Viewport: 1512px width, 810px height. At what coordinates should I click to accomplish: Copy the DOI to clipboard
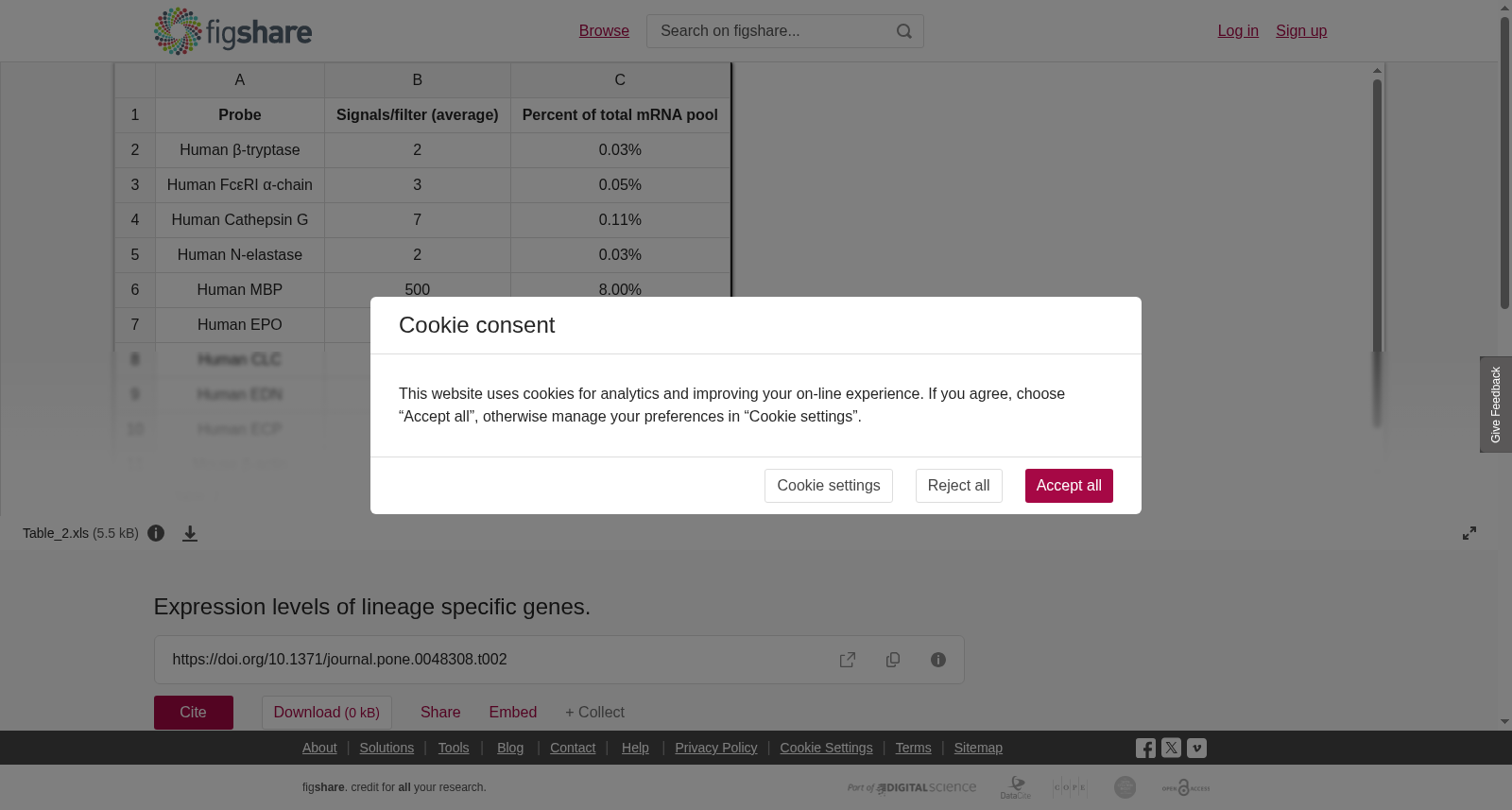(893, 660)
